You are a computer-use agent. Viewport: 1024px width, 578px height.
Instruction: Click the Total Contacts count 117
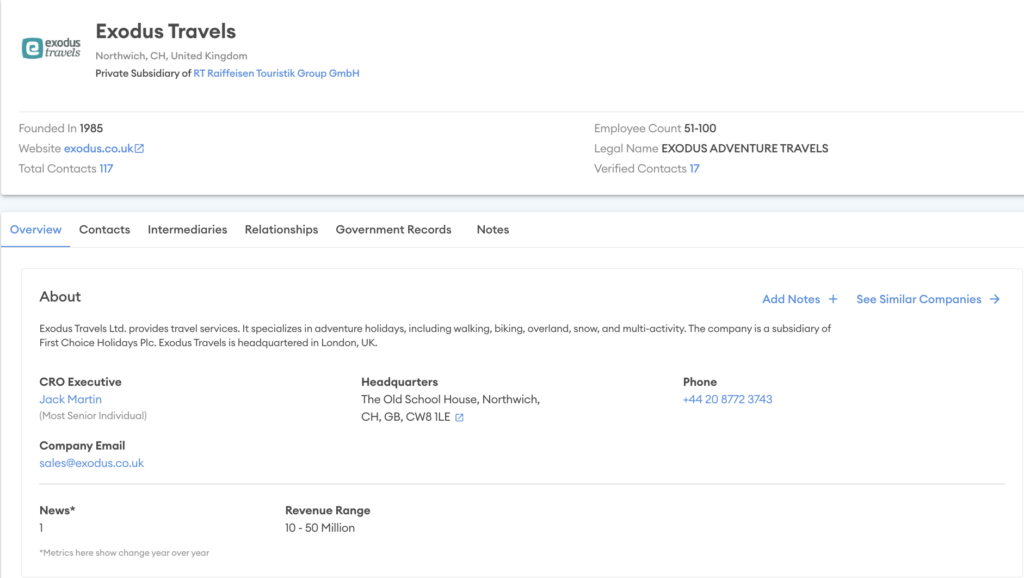pyautogui.click(x=106, y=169)
